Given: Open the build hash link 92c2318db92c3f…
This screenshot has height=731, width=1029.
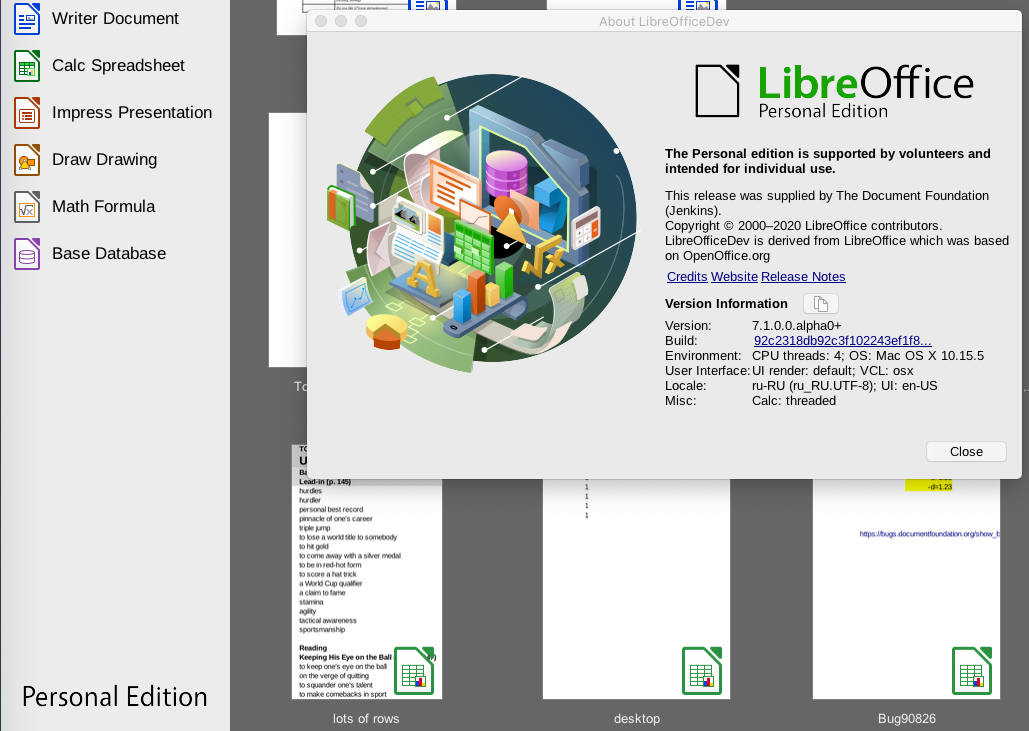Looking at the screenshot, I should point(843,341).
